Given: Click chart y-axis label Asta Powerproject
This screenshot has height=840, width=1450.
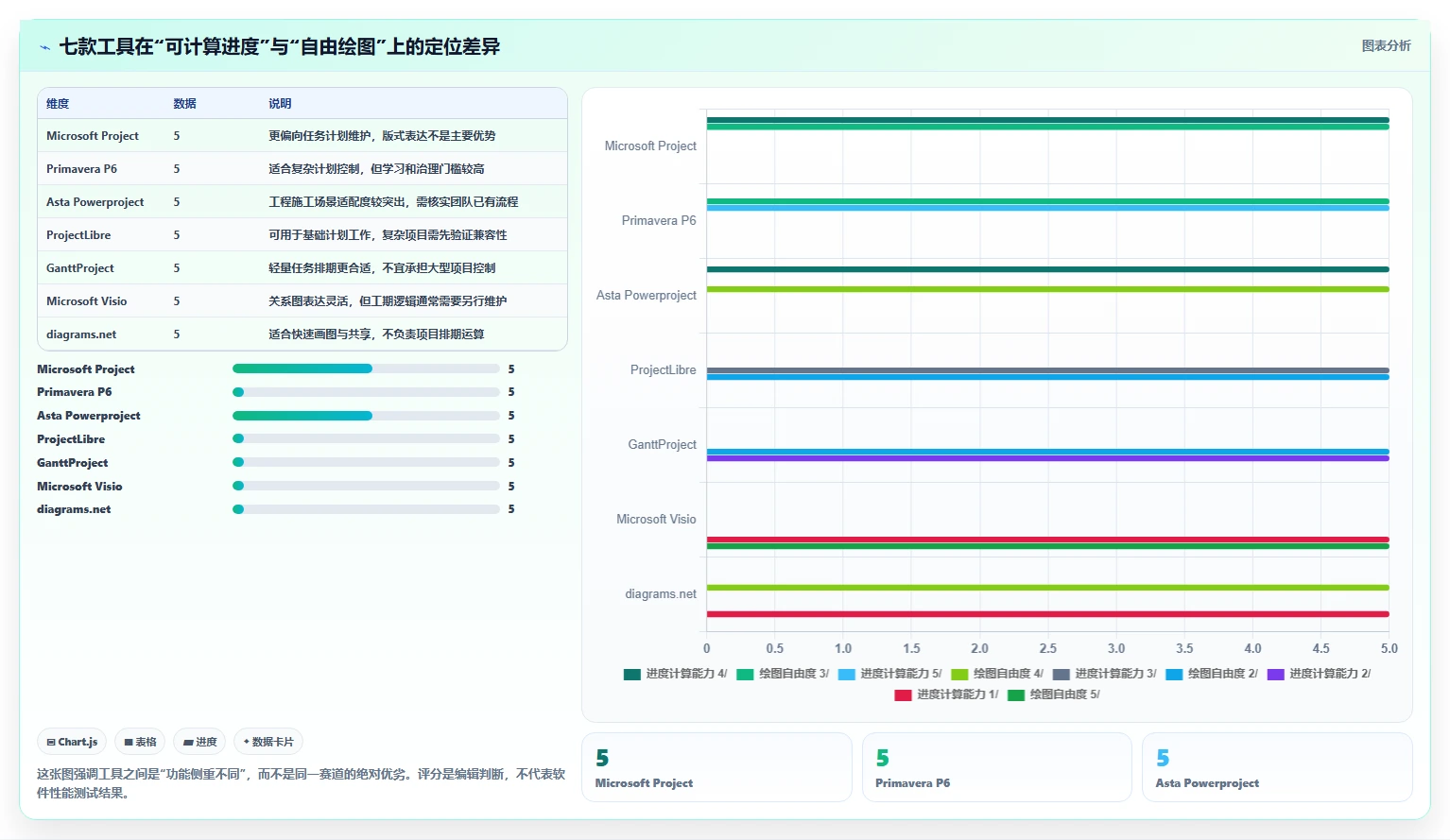Looking at the screenshot, I should pos(647,296).
